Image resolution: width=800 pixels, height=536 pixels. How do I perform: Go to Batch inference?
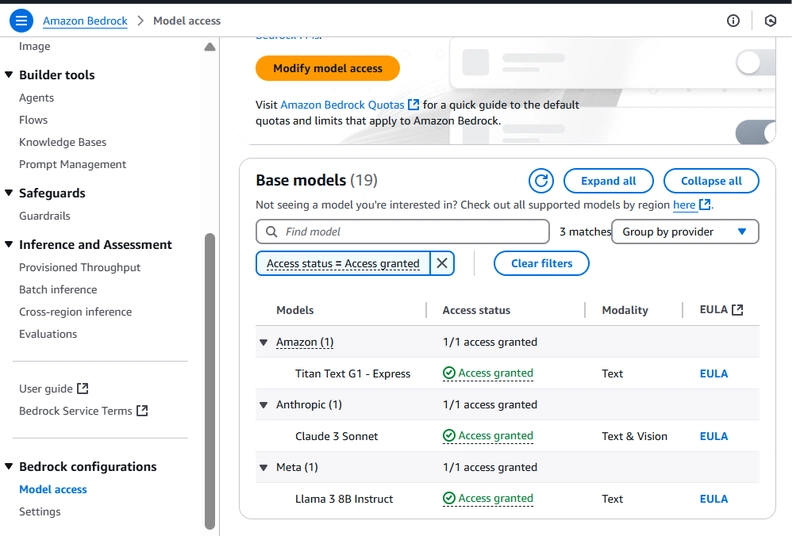[x=58, y=290]
